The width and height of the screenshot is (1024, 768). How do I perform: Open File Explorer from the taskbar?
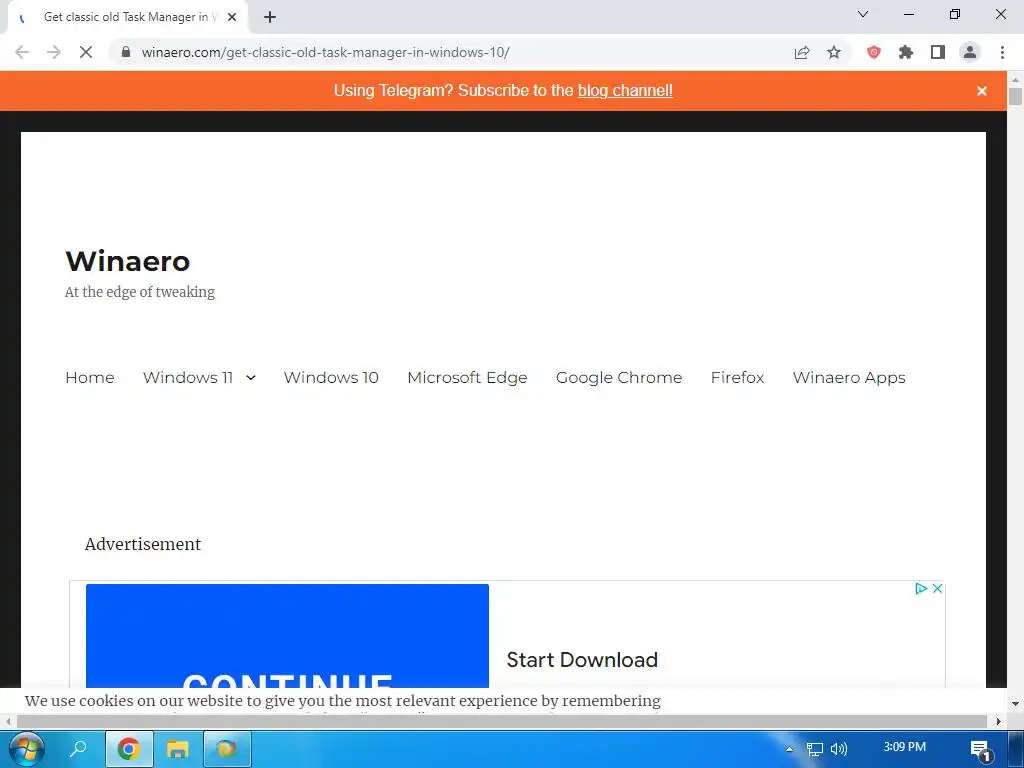tap(178, 748)
